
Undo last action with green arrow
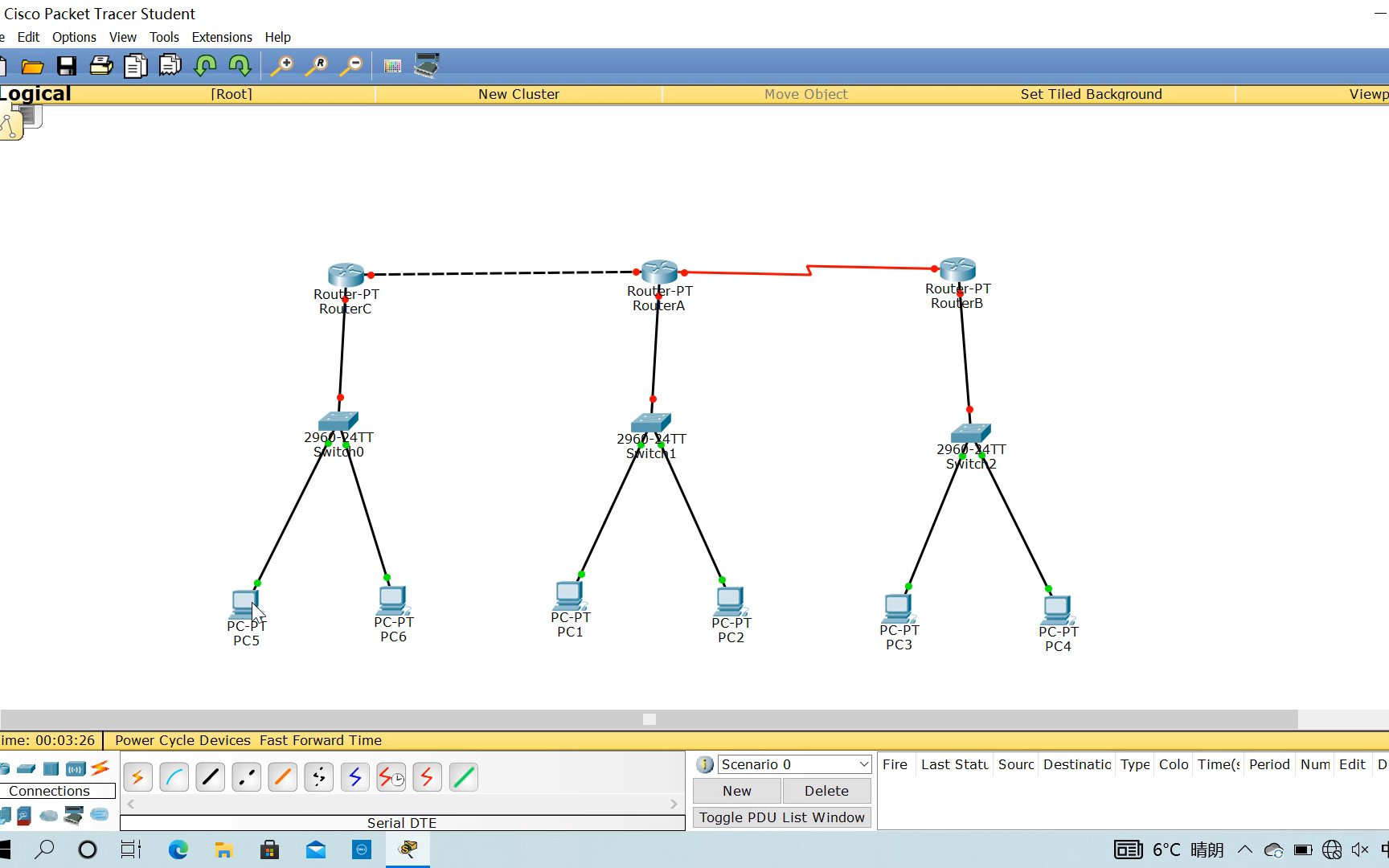click(205, 66)
